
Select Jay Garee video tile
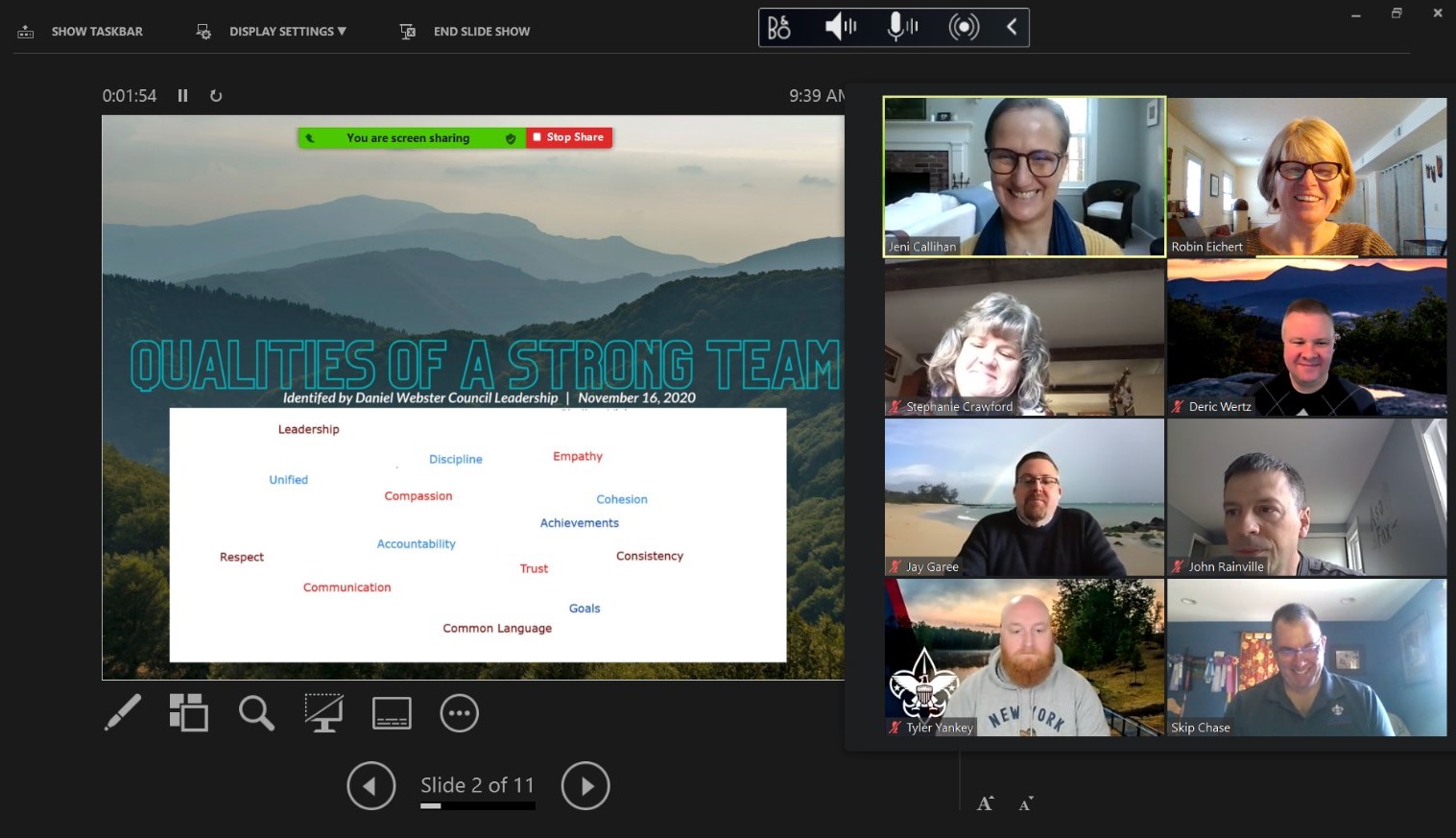1024,497
